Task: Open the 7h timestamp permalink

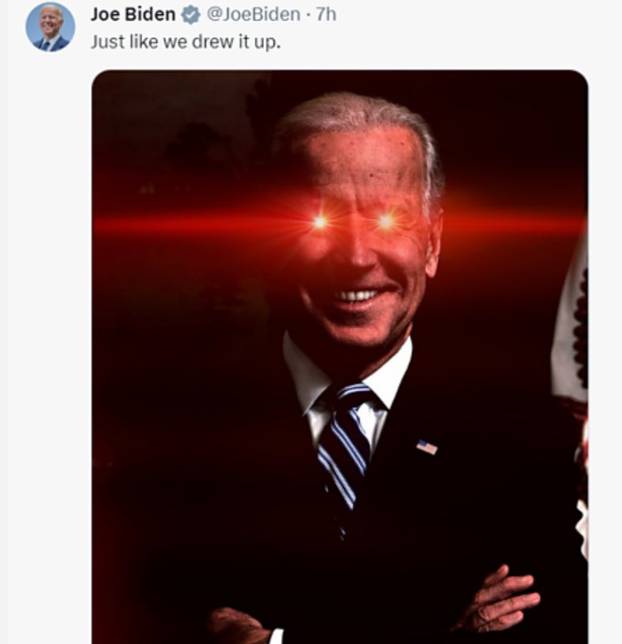Action: pyautogui.click(x=326, y=15)
